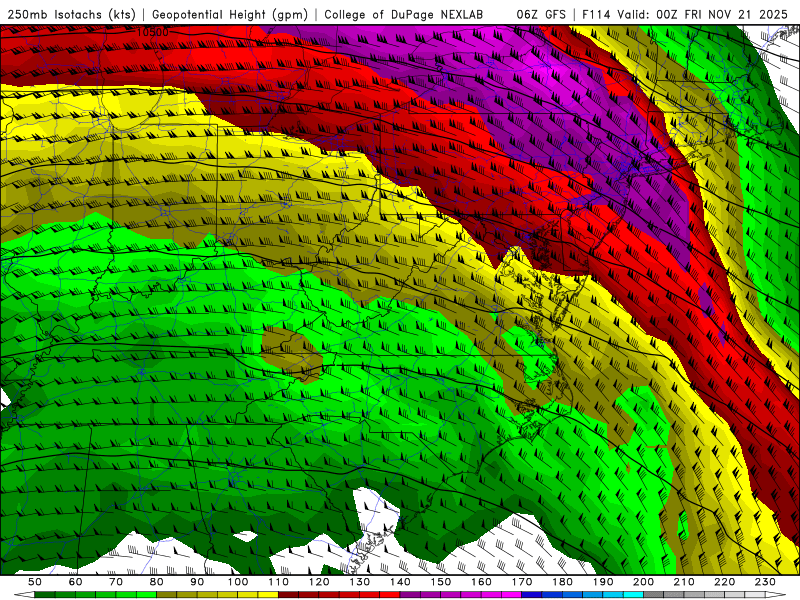Viewport: 800px width, 600px height.
Task: Click the 'Geopotential Height (gpm)' header text
Action: pyautogui.click(x=230, y=14)
